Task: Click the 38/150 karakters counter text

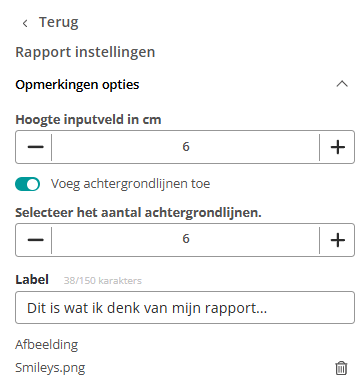Action: click(x=103, y=281)
